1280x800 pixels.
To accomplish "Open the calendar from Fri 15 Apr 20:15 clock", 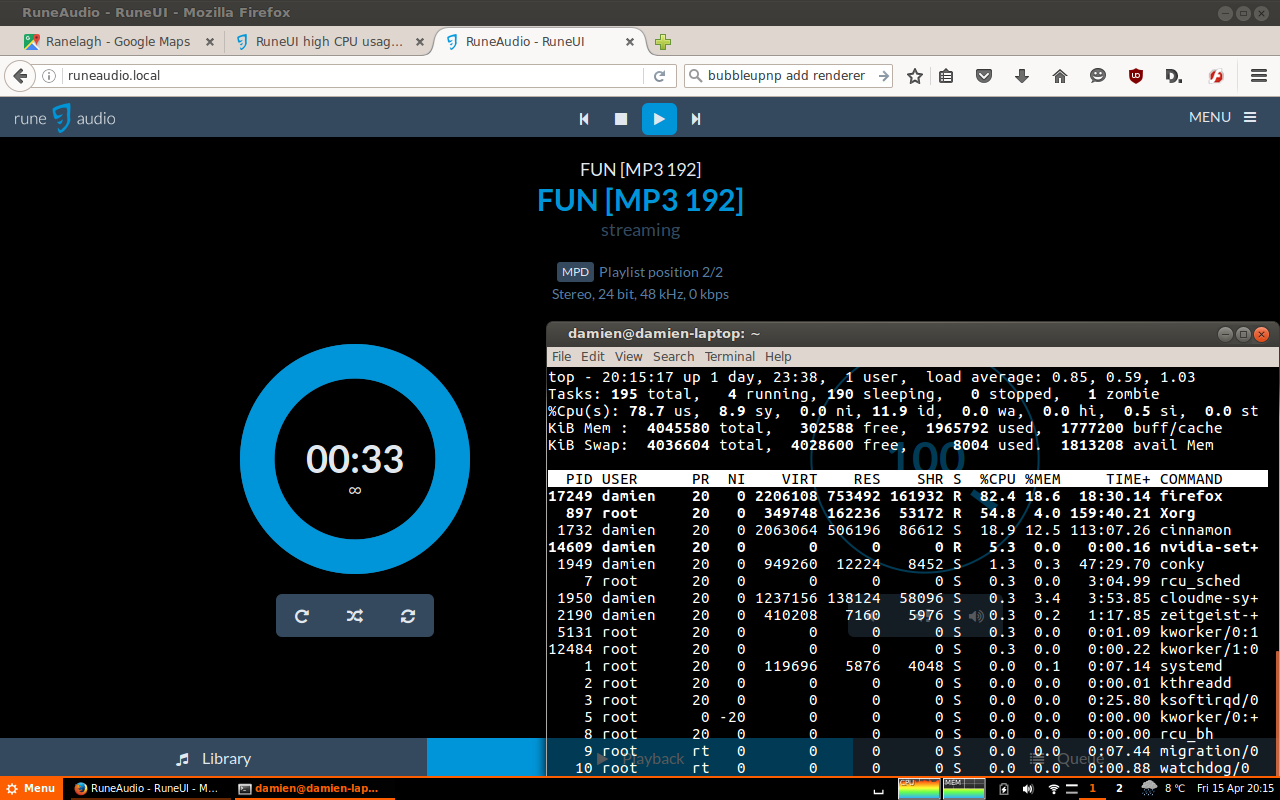I will coord(1235,788).
